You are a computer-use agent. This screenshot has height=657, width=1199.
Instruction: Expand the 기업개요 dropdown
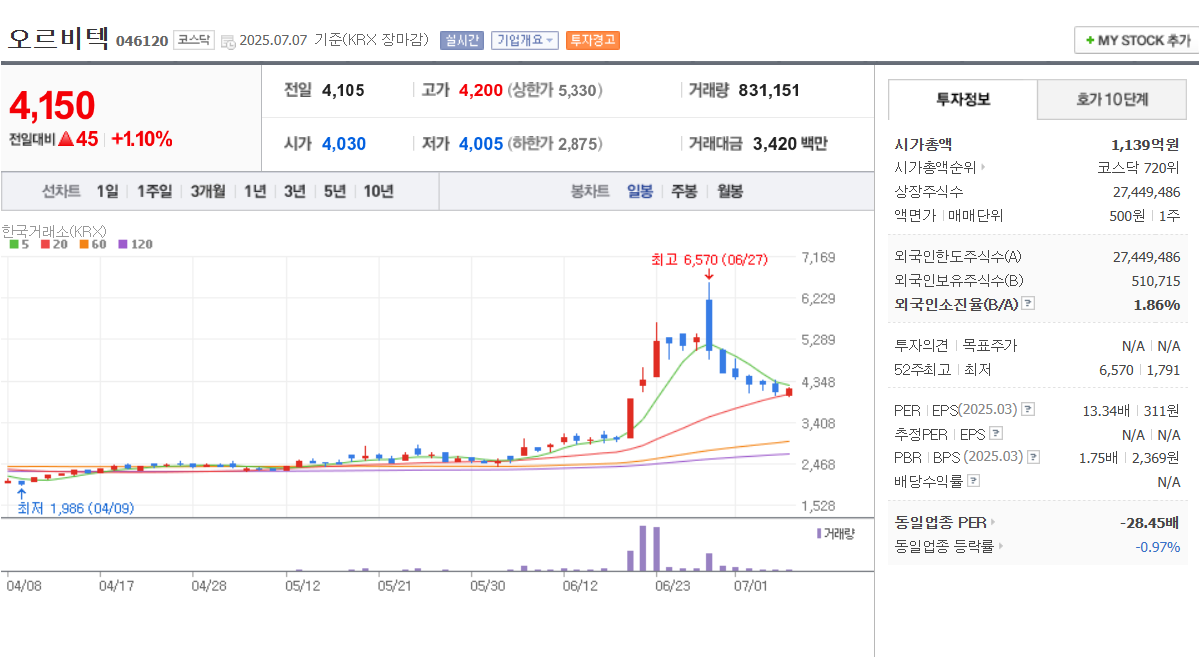(525, 41)
